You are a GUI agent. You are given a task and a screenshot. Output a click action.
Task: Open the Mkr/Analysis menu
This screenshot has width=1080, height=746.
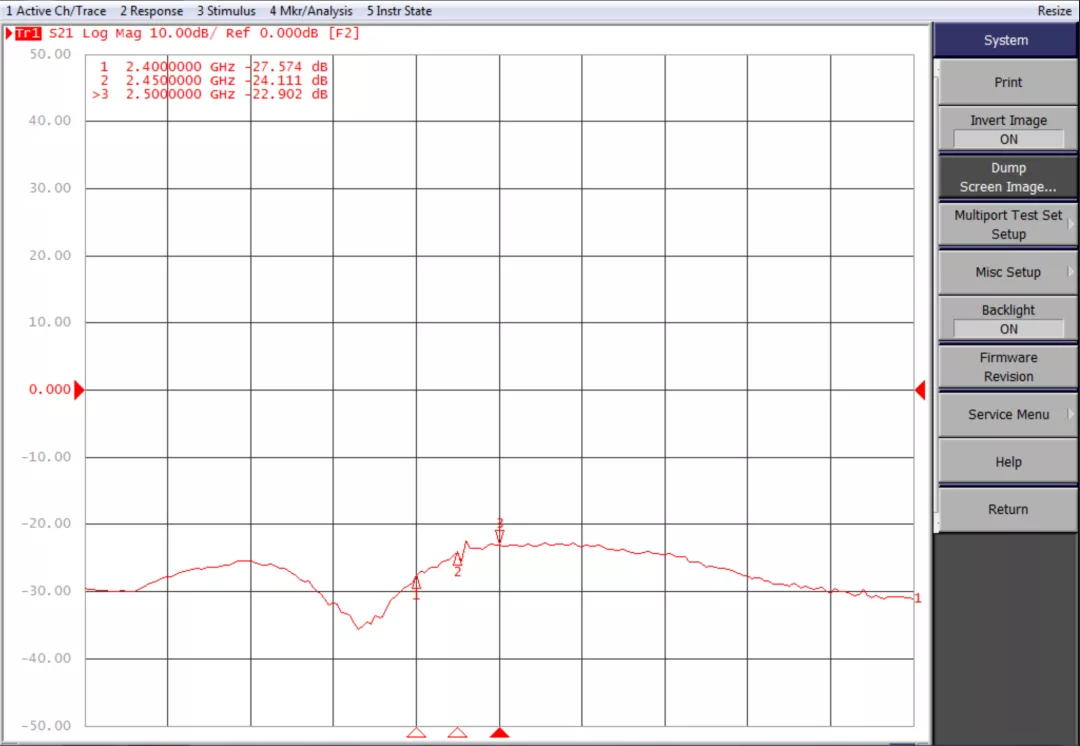(310, 11)
